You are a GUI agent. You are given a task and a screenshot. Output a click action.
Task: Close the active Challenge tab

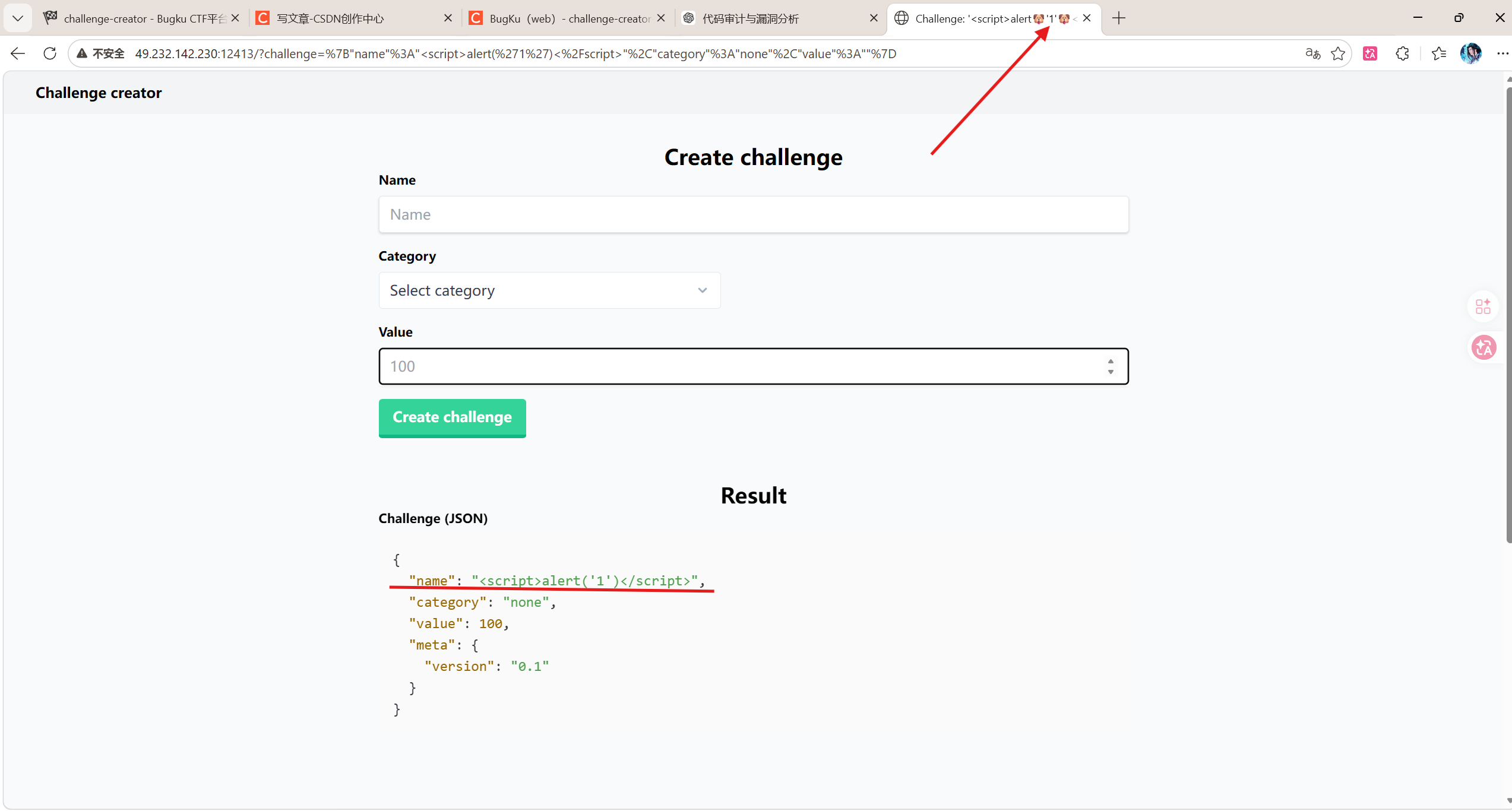pos(1087,18)
